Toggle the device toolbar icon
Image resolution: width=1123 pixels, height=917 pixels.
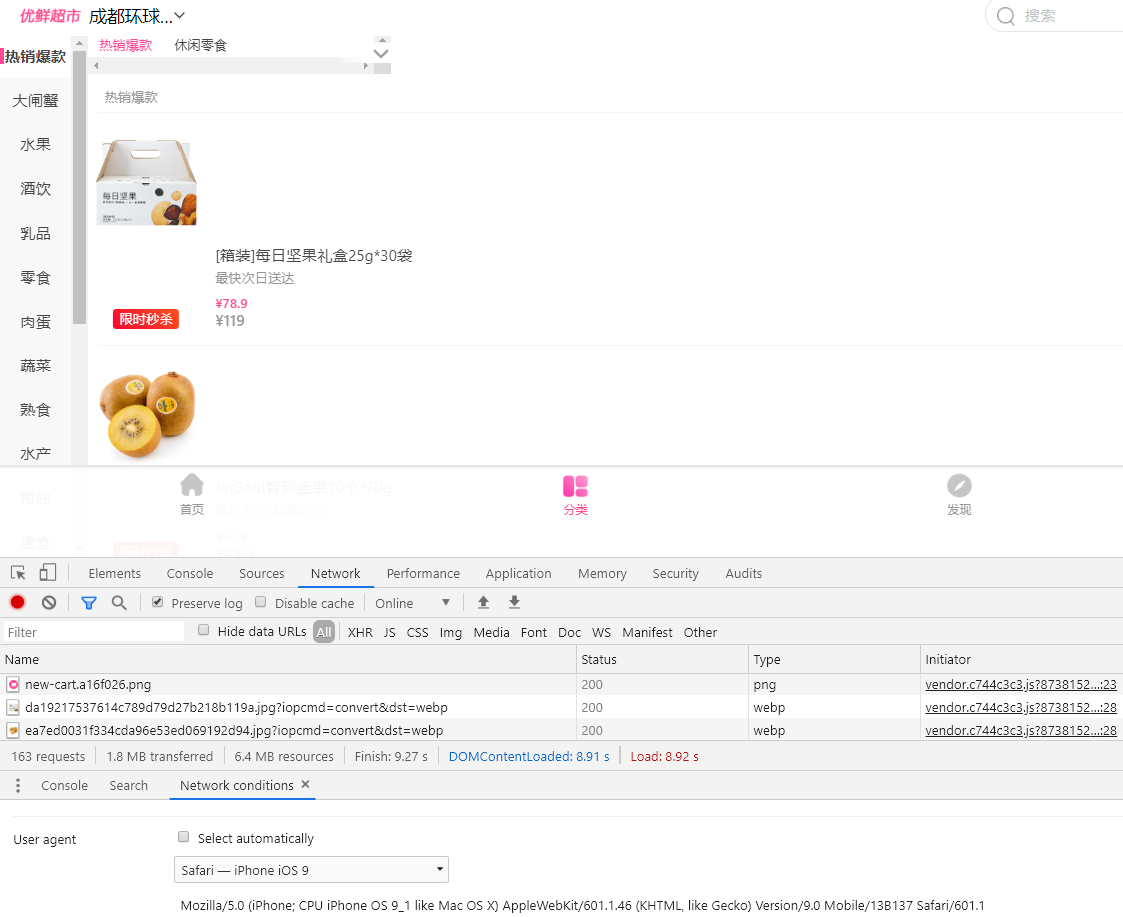(x=48, y=572)
